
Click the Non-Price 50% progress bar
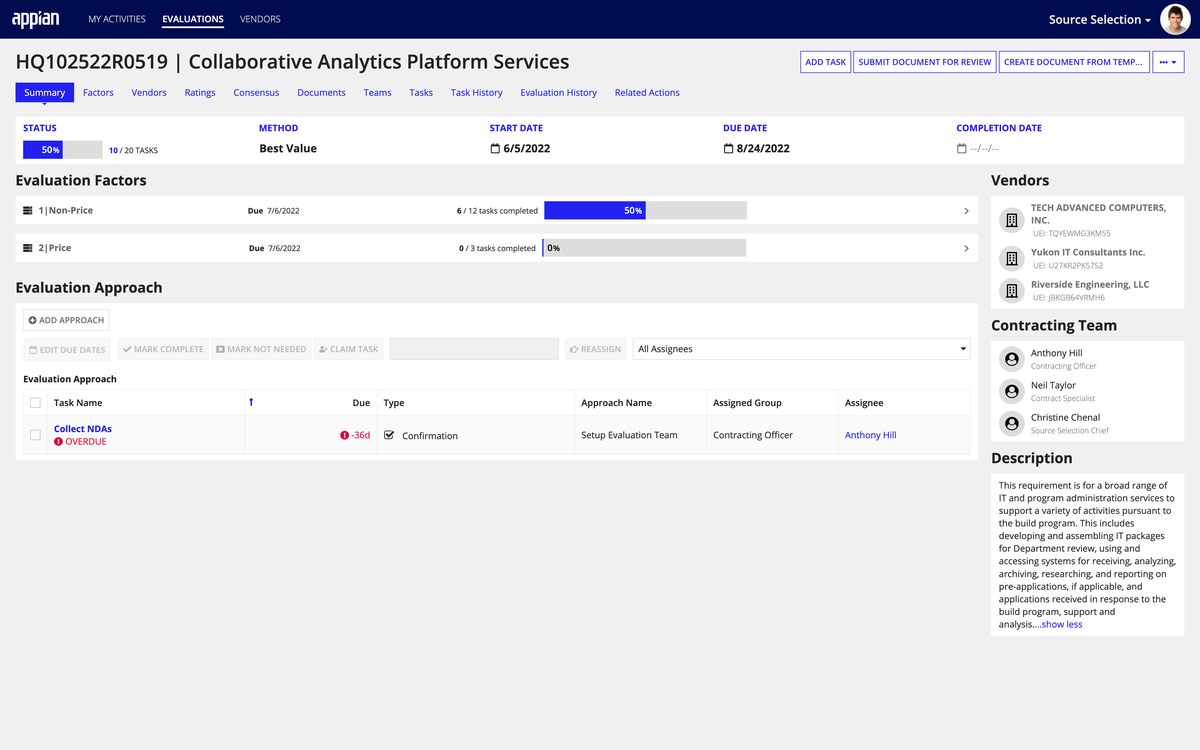pyautogui.click(x=645, y=211)
